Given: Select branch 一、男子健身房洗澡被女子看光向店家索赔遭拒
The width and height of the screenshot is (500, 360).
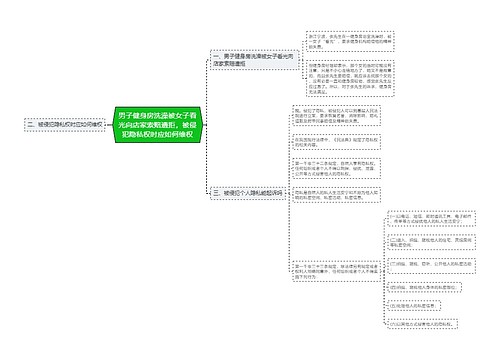Looking at the screenshot, I should [254, 60].
